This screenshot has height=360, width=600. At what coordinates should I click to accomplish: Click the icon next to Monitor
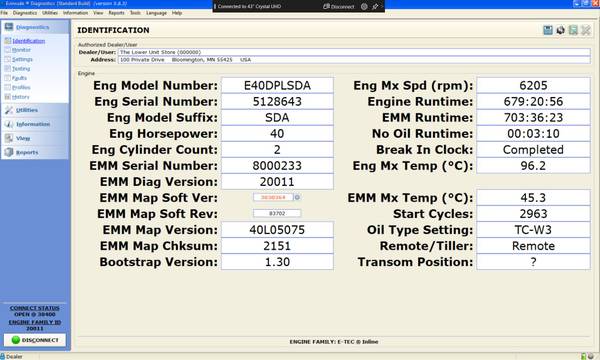(x=8, y=50)
